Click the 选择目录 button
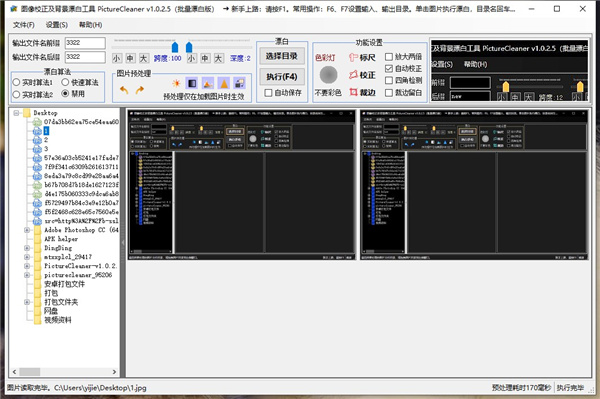This screenshot has width=600, height=399. point(282,56)
